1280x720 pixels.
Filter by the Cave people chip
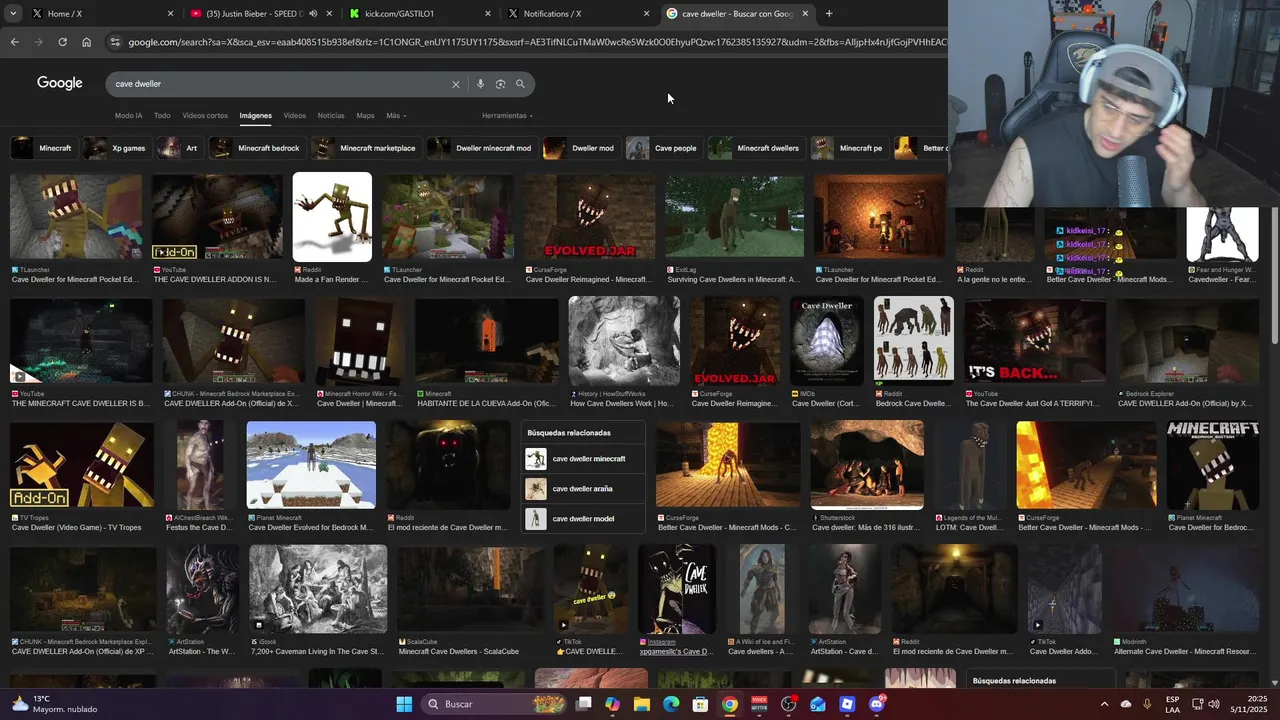click(663, 148)
